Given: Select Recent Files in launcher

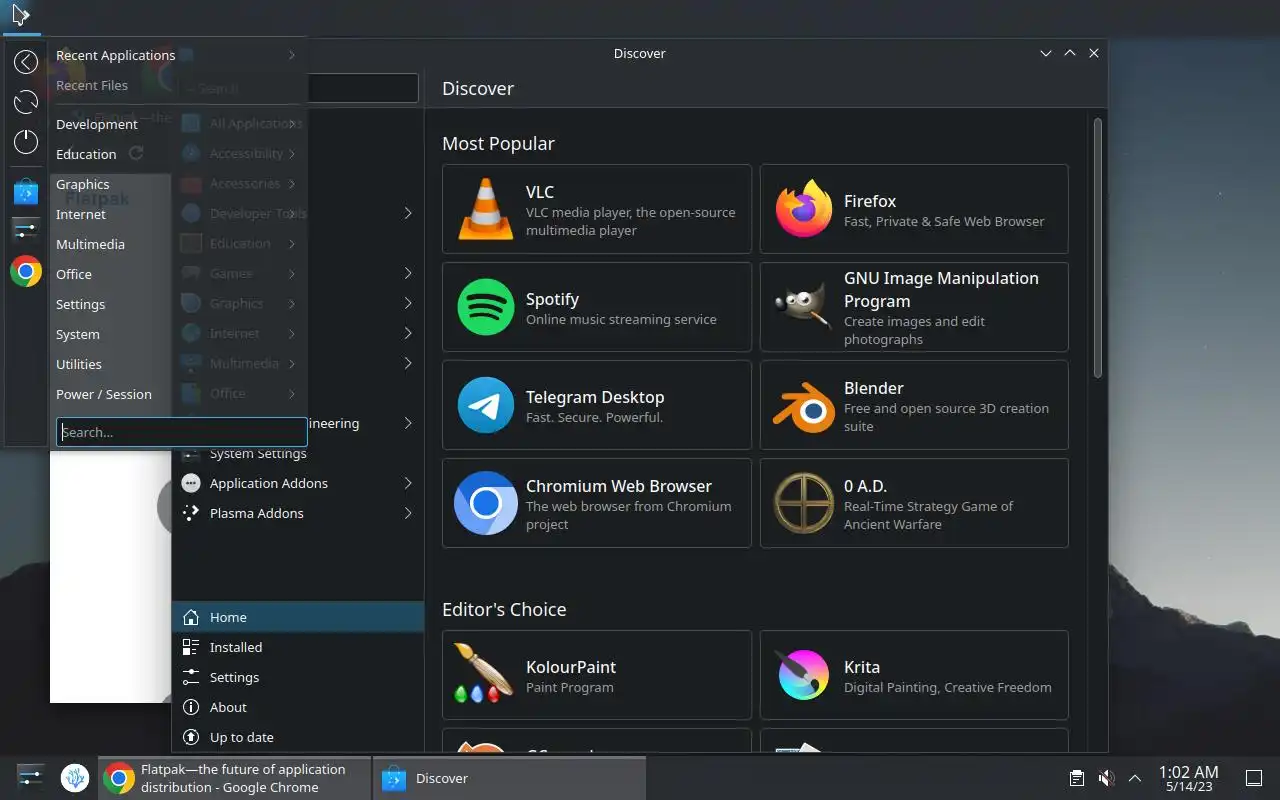Looking at the screenshot, I should click(92, 85).
